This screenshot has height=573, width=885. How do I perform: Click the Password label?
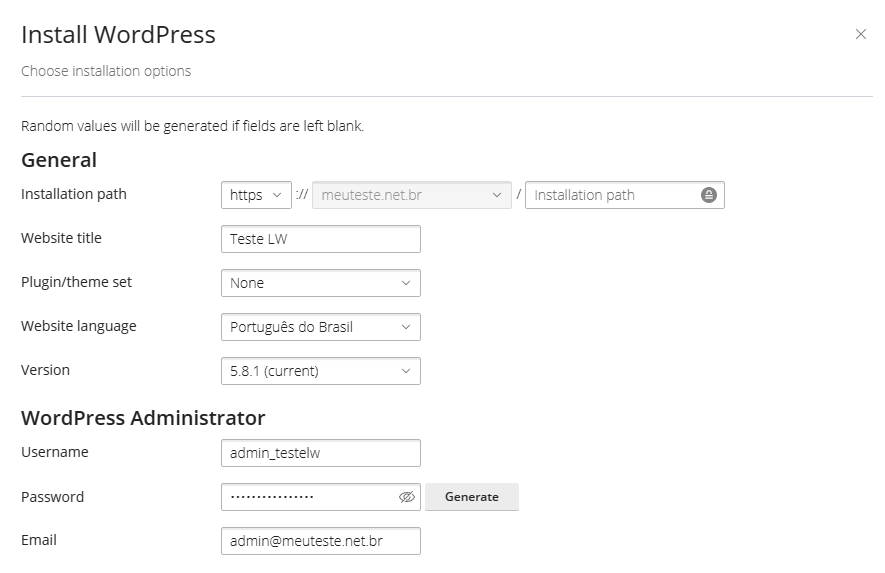point(52,497)
